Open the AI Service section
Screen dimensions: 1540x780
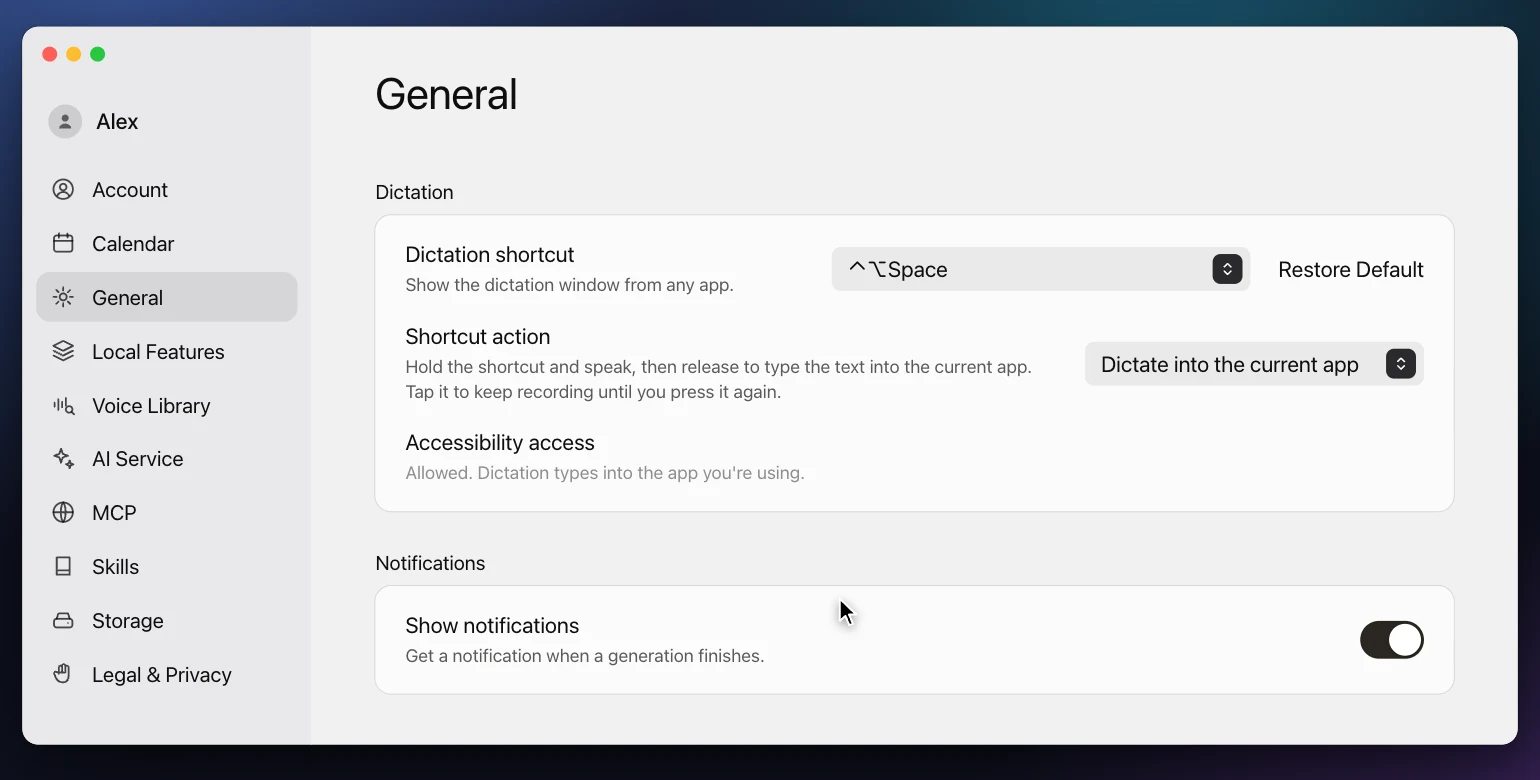pyautogui.click(x=167, y=459)
